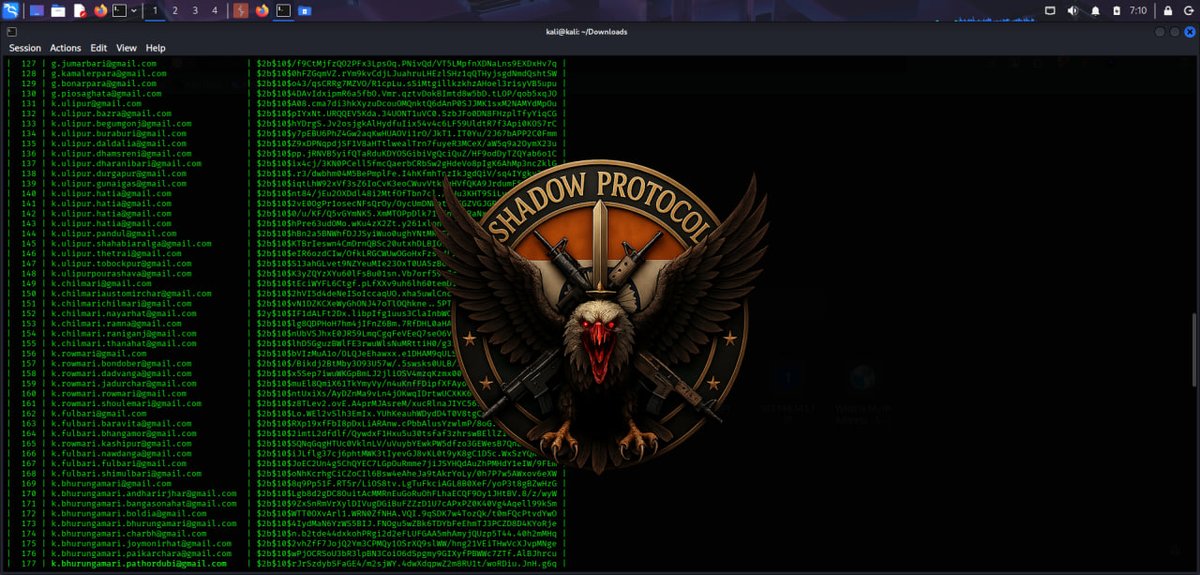Image resolution: width=1200 pixels, height=575 pixels.
Task: Open the Help menu
Action: click(155, 48)
